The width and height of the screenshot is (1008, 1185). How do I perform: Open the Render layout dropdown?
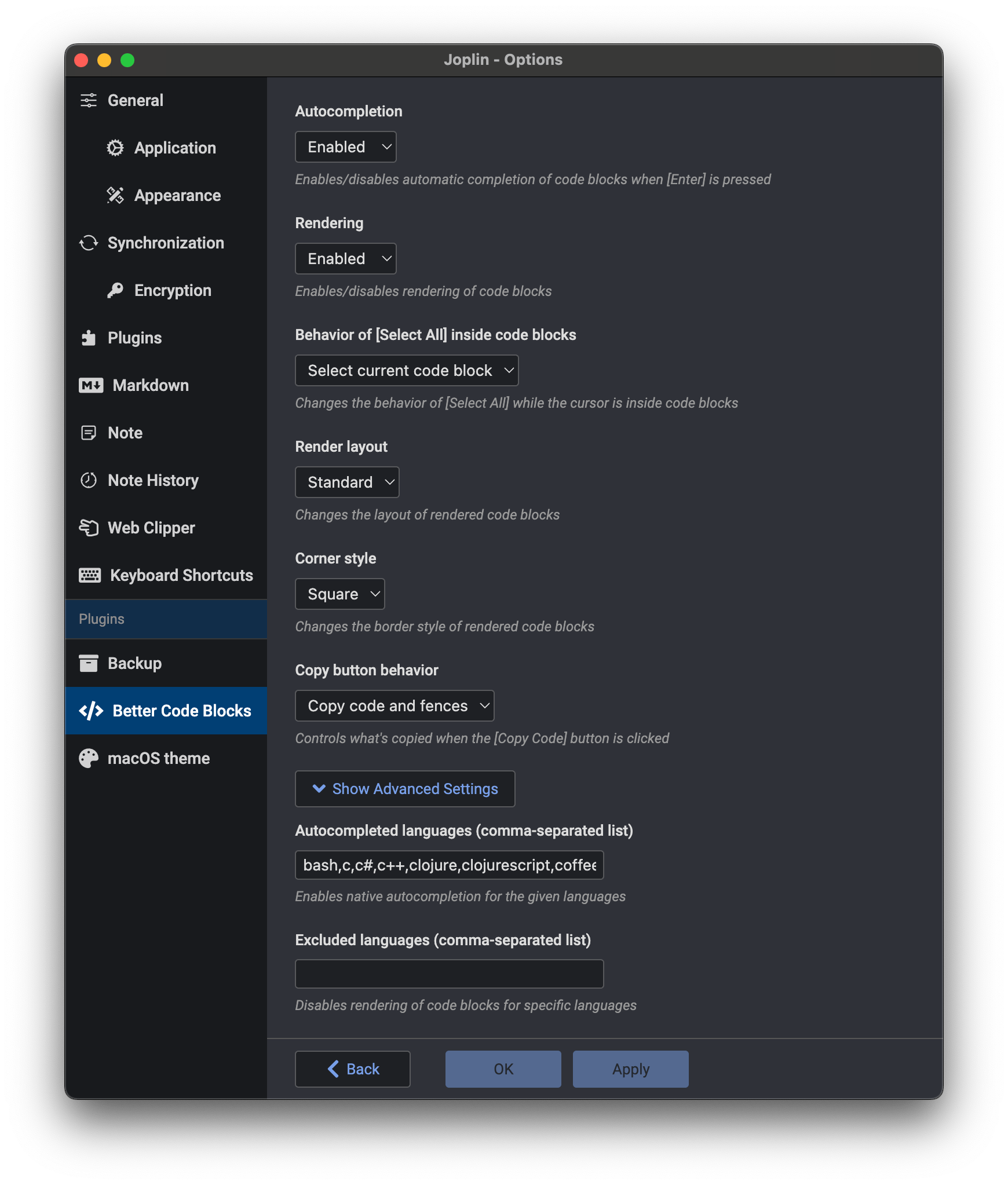coord(347,482)
